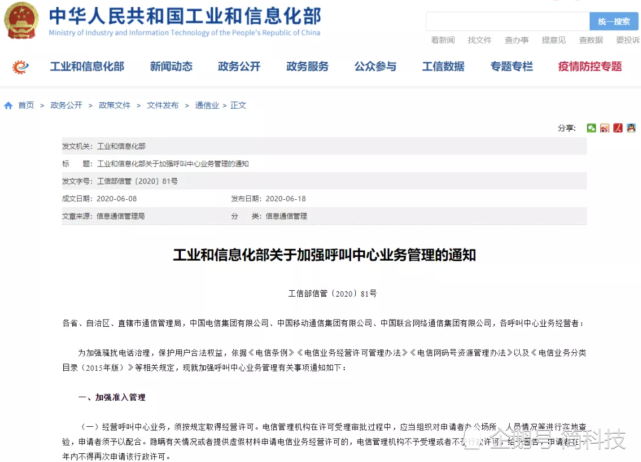Screen dimensions: 641x462
Task: Go to 文件发布 in the breadcrumb
Action: [x=163, y=105]
